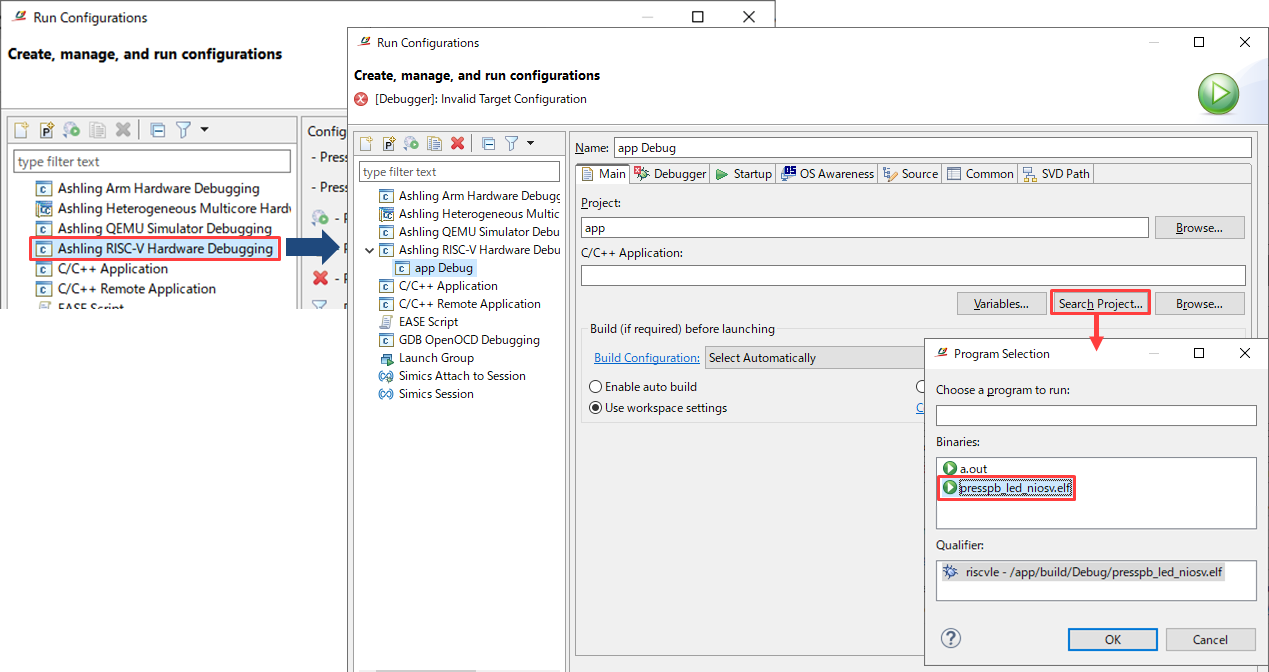The width and height of the screenshot is (1269, 672).
Task: Select Use workspace settings radio button
Action: pyautogui.click(x=596, y=408)
